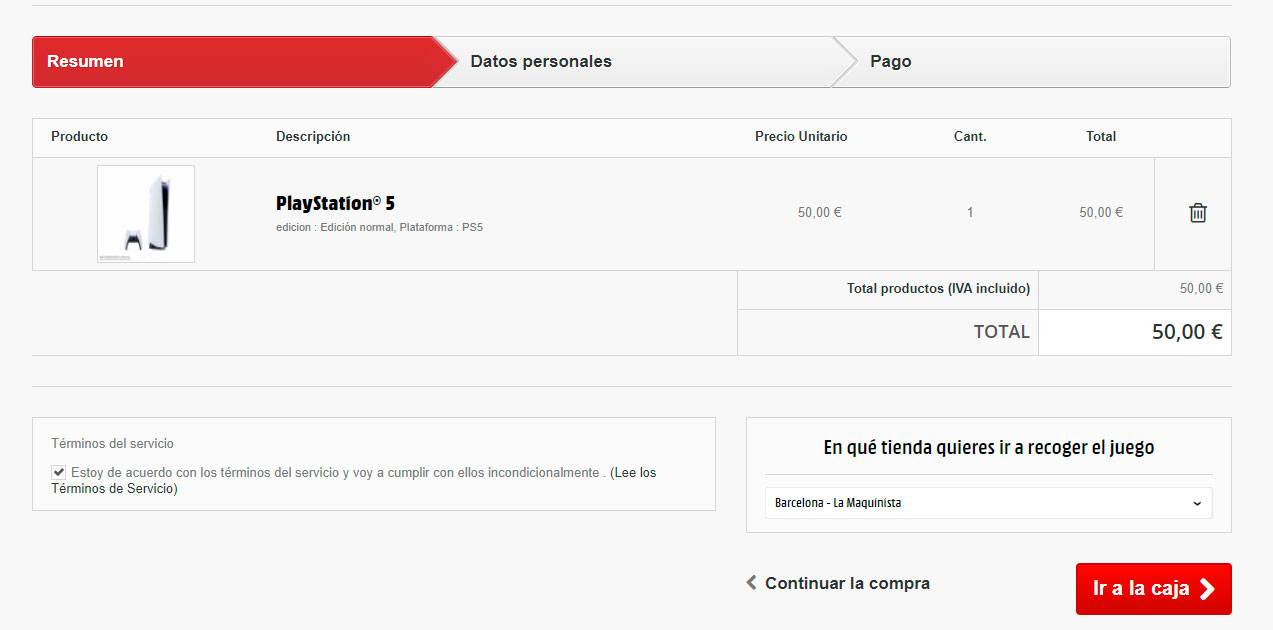1273x630 pixels.
Task: Click the PlayStation 5 product thumbnail
Action: tap(146, 214)
